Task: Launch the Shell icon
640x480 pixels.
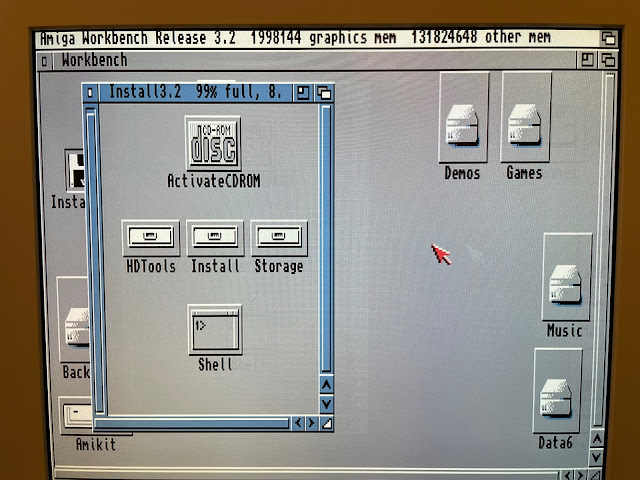Action: coord(215,330)
